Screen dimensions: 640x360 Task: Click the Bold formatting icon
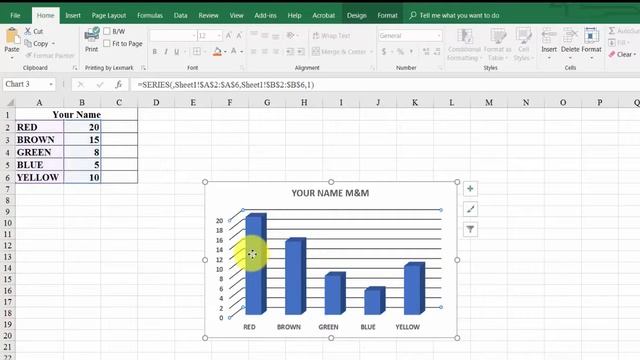click(155, 52)
